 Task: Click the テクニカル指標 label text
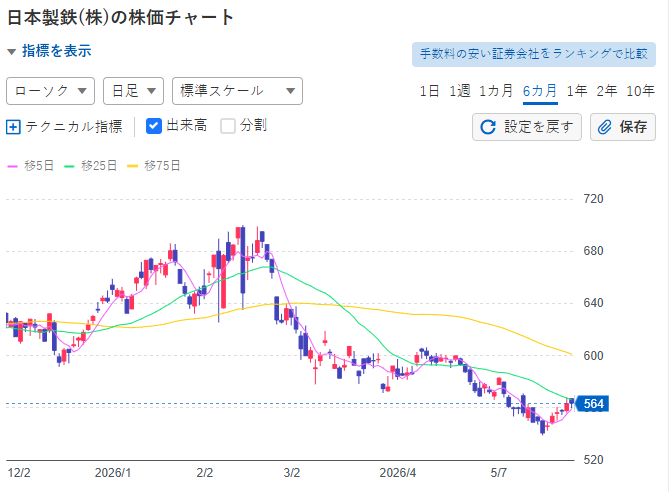pos(74,127)
